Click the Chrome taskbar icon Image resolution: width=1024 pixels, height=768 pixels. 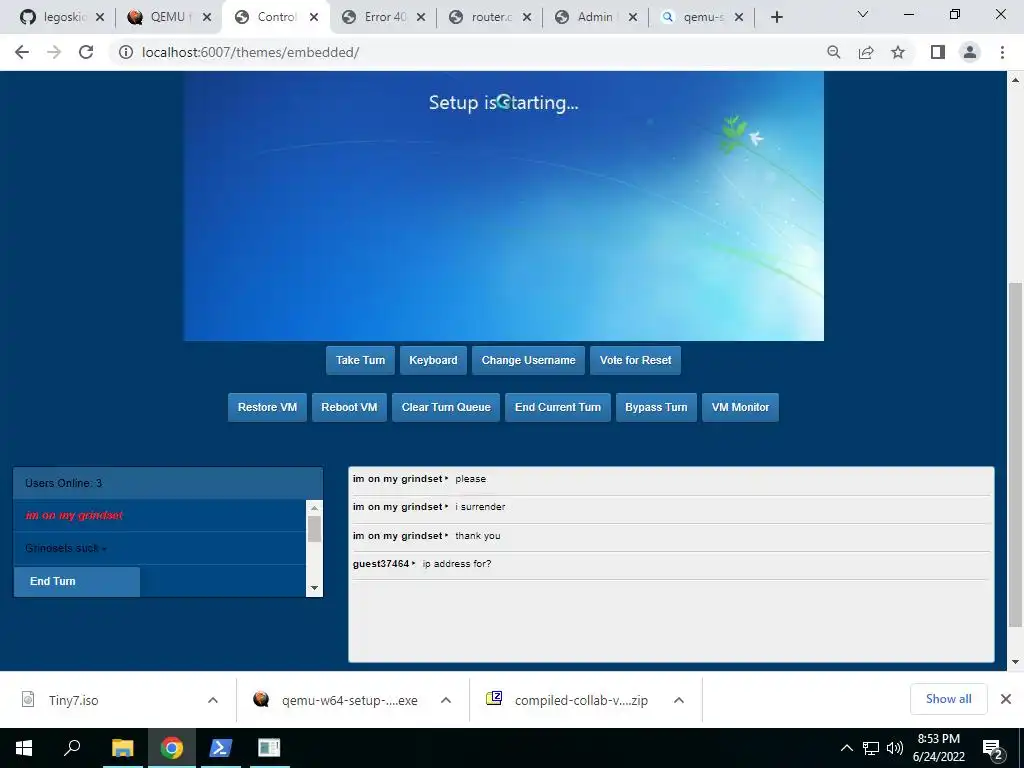coord(172,748)
